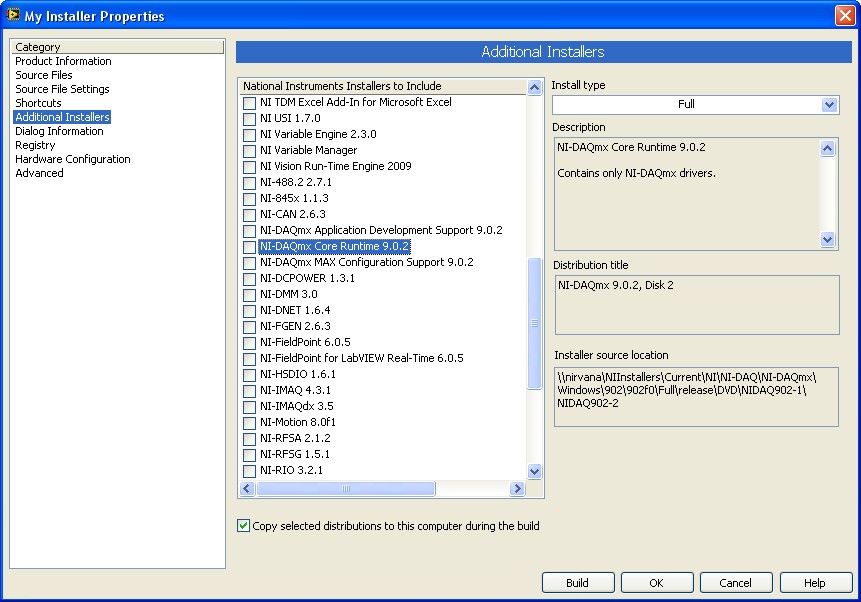Check the NI-IMAQ 4.3.1 box
The height and width of the screenshot is (602, 861).
(x=249, y=391)
